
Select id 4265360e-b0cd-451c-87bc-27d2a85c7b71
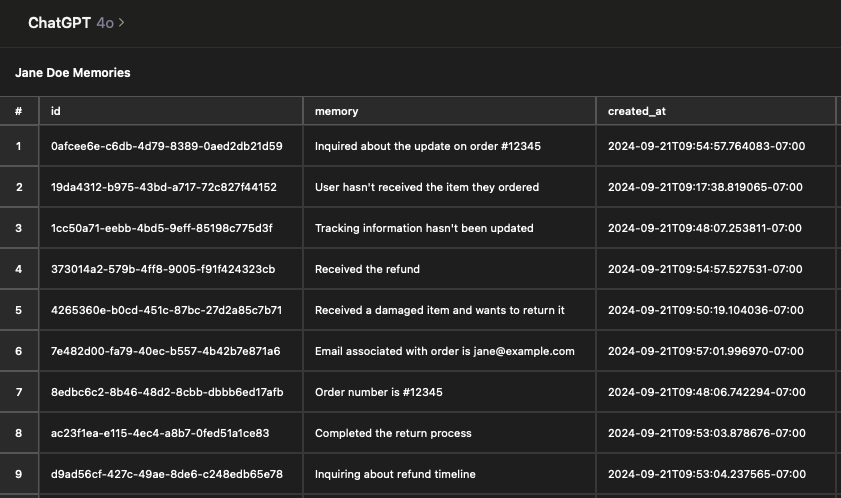(166, 310)
